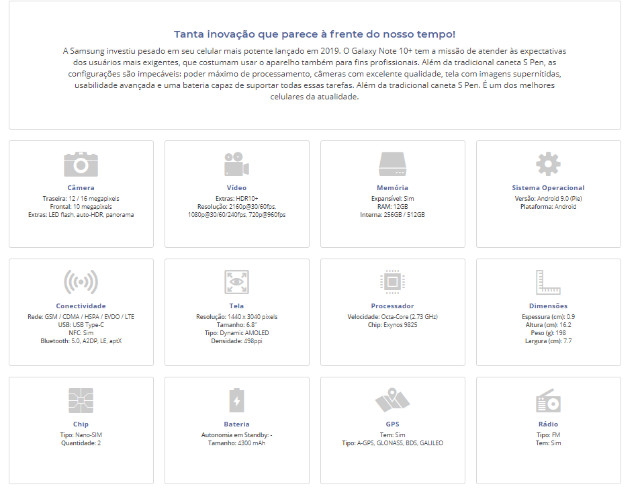Click 'Extras: HDR10+' line in Vídeo
Viewport: 640px width, 495px height.
point(236,199)
